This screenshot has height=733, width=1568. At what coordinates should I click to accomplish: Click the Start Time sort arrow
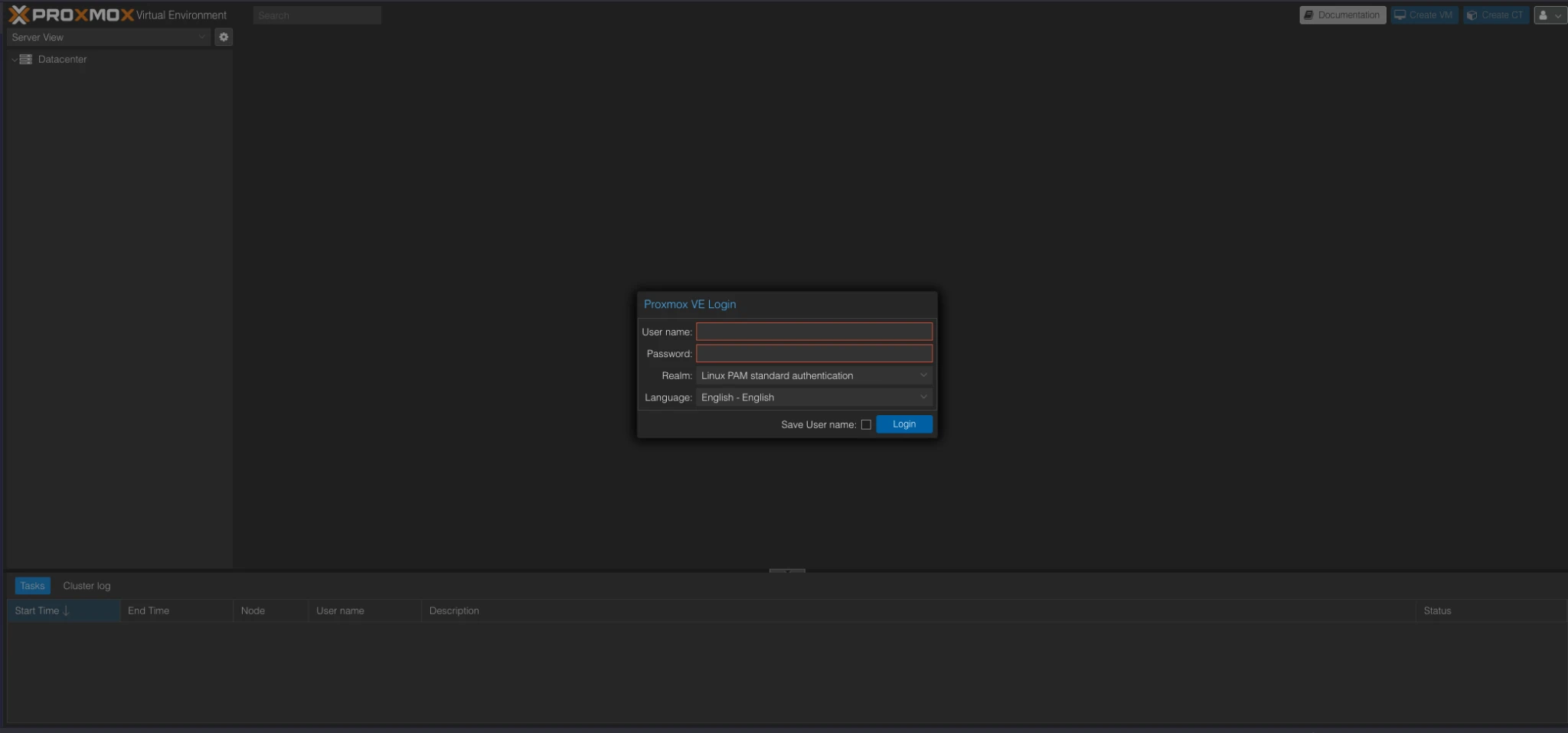click(x=67, y=610)
